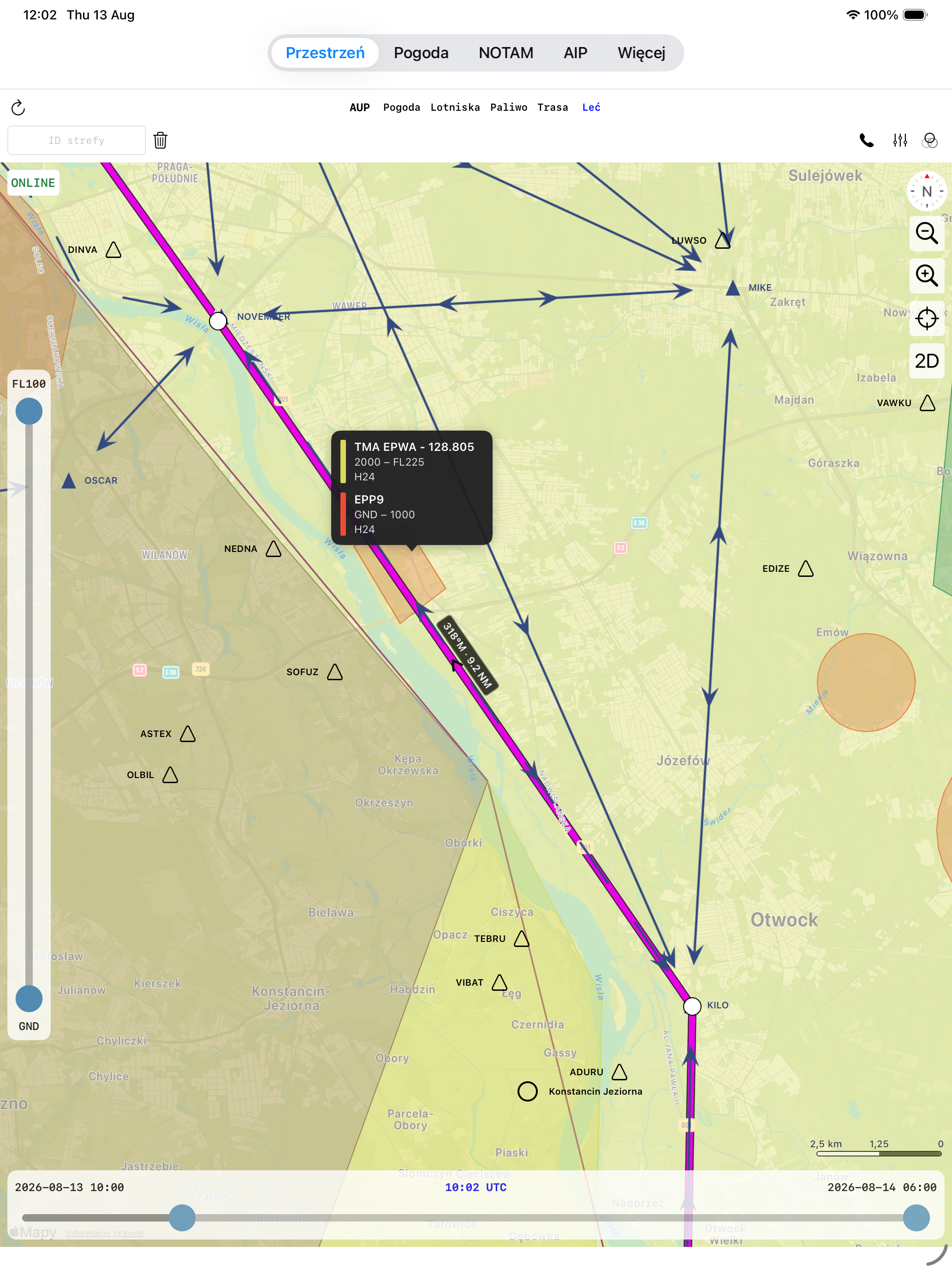Tap the EPP9 zone entry

(411, 515)
